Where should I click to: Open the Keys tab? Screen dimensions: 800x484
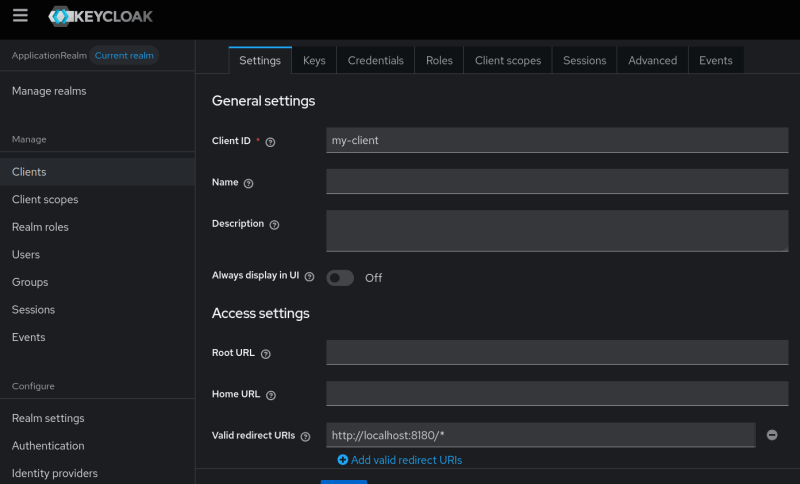[x=314, y=60]
